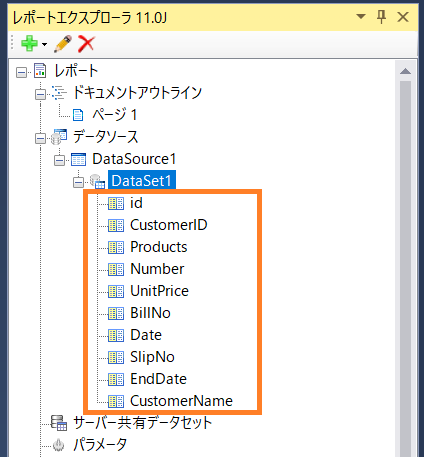This screenshot has height=457, width=424.
Task: Click the pencil edit icon
Action: pyautogui.click(x=63, y=44)
